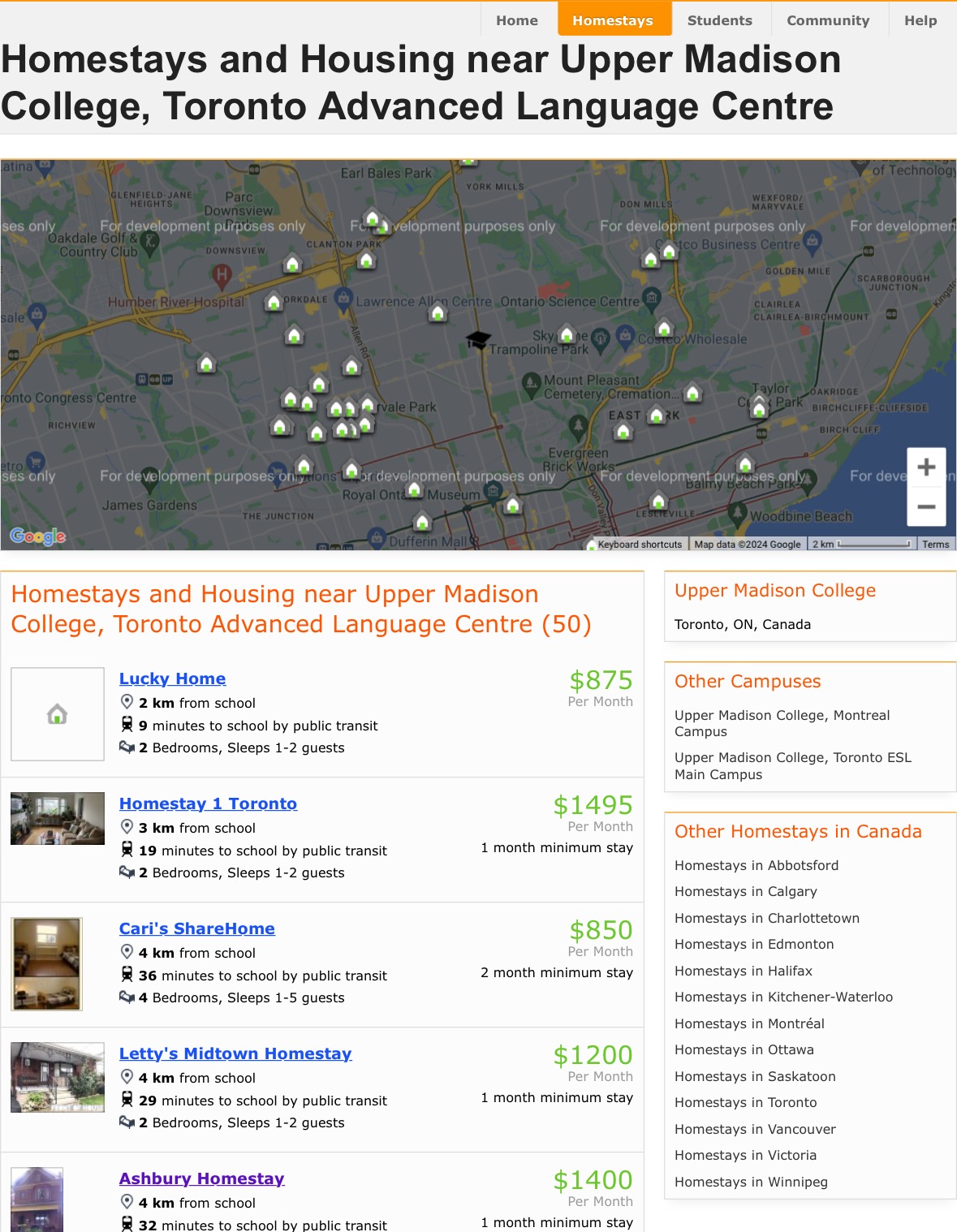Viewport: 957px width, 1232px height.
Task: Open Upper Madison College, Toronto ESL Main Campus
Action: point(793,765)
